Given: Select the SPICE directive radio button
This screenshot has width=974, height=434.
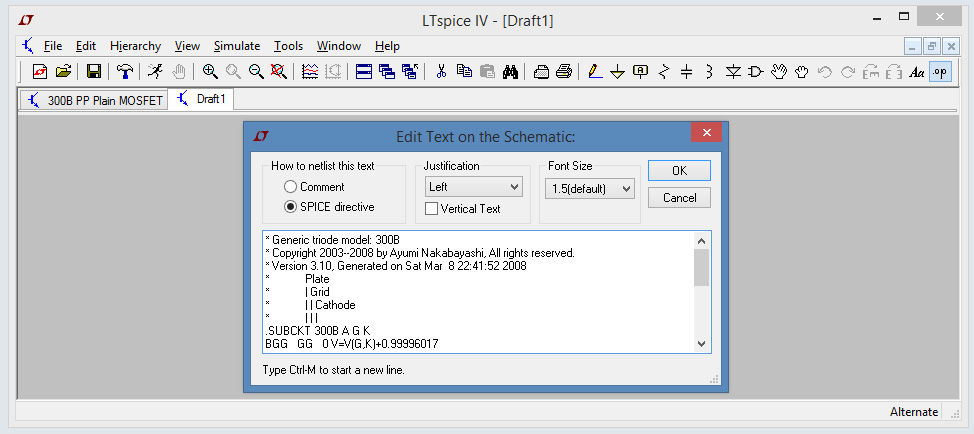Looking at the screenshot, I should coord(291,207).
